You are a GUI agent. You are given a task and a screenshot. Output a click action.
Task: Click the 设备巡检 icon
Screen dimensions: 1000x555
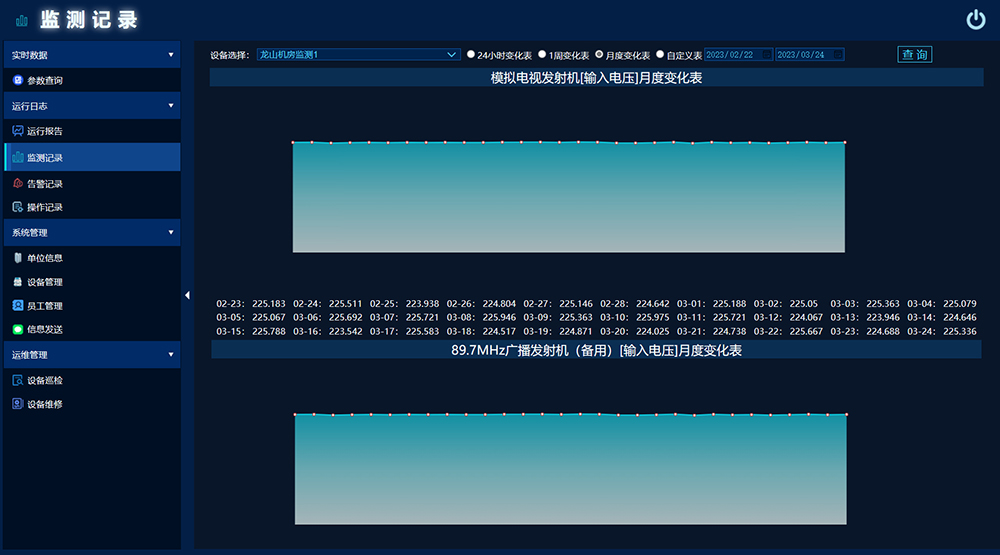(18, 380)
